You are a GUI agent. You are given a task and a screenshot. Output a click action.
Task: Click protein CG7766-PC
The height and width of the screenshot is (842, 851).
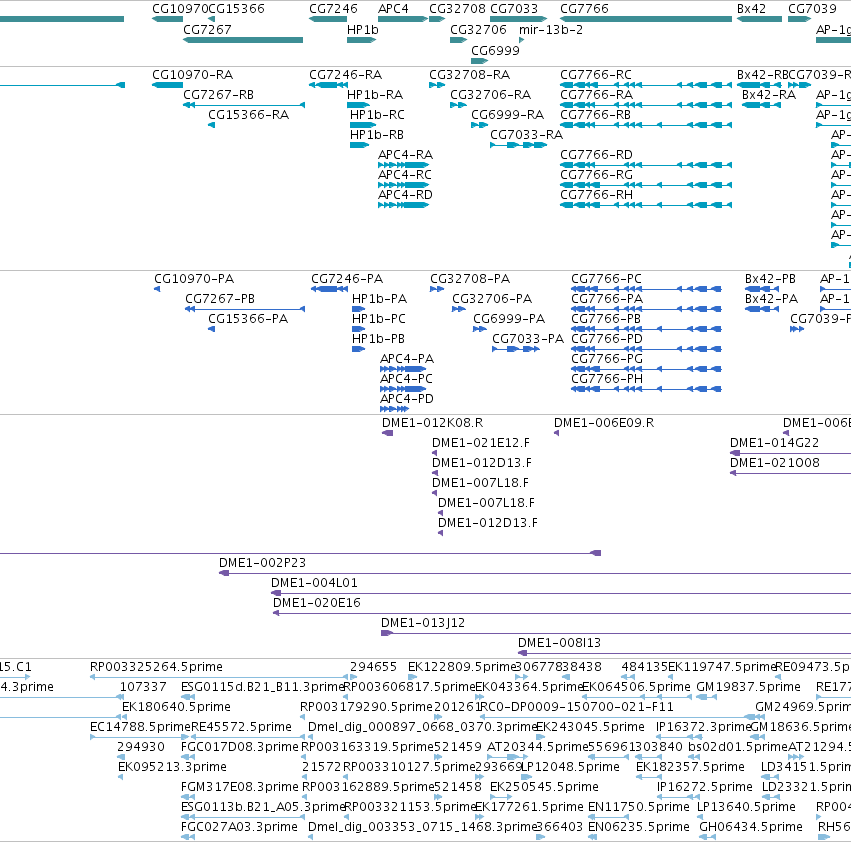(646, 289)
